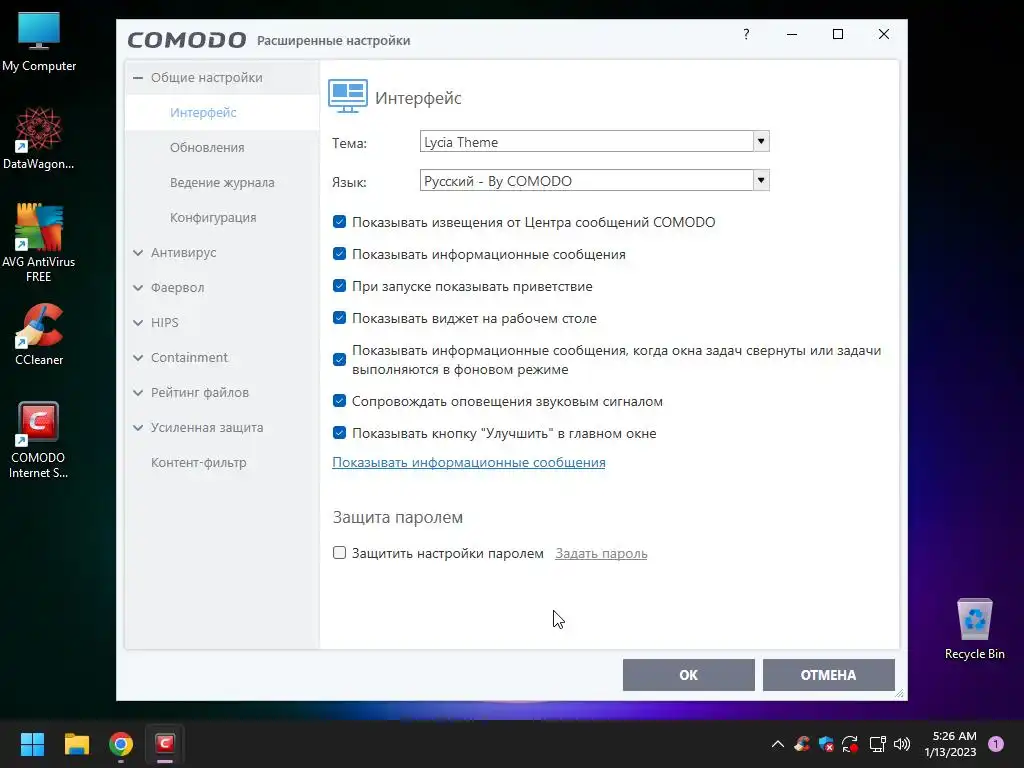Open the My Computer desktop icon
The image size is (1024, 768).
(39, 42)
